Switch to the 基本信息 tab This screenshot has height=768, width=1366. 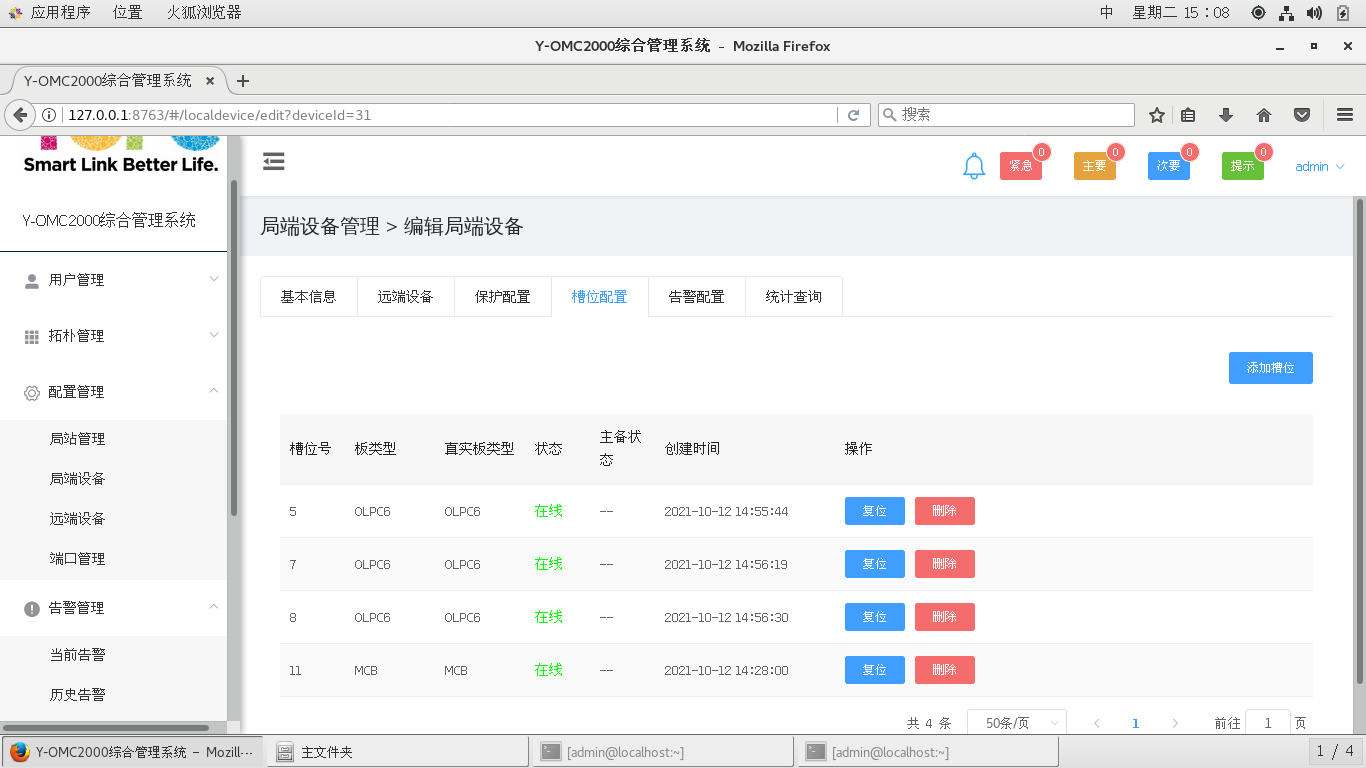[308, 297]
